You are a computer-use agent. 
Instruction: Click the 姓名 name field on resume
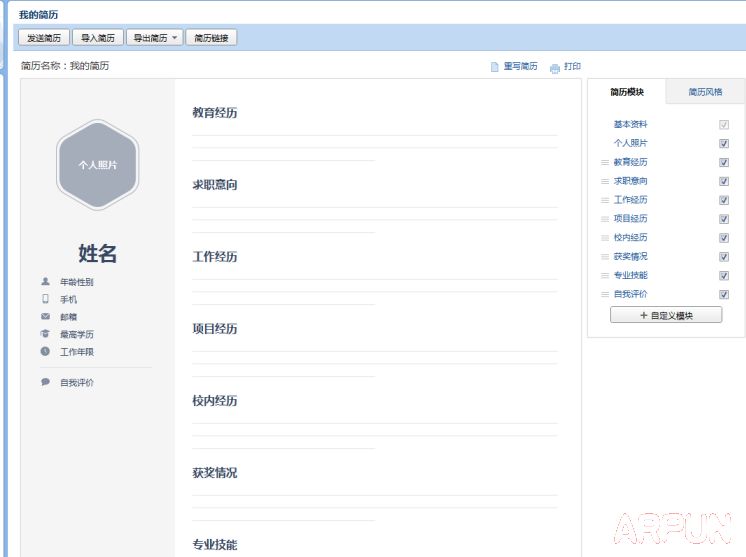pos(97,253)
